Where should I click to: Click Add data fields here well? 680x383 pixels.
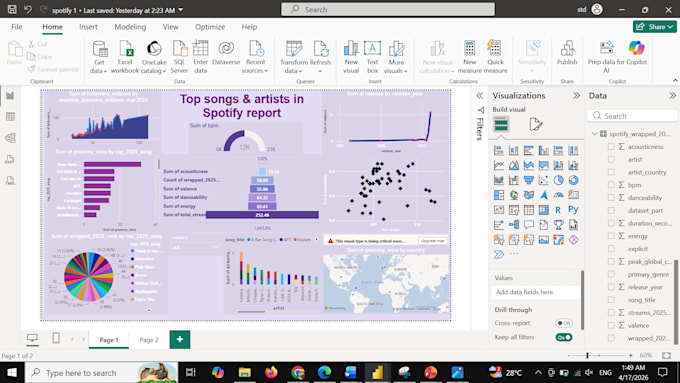click(536, 292)
